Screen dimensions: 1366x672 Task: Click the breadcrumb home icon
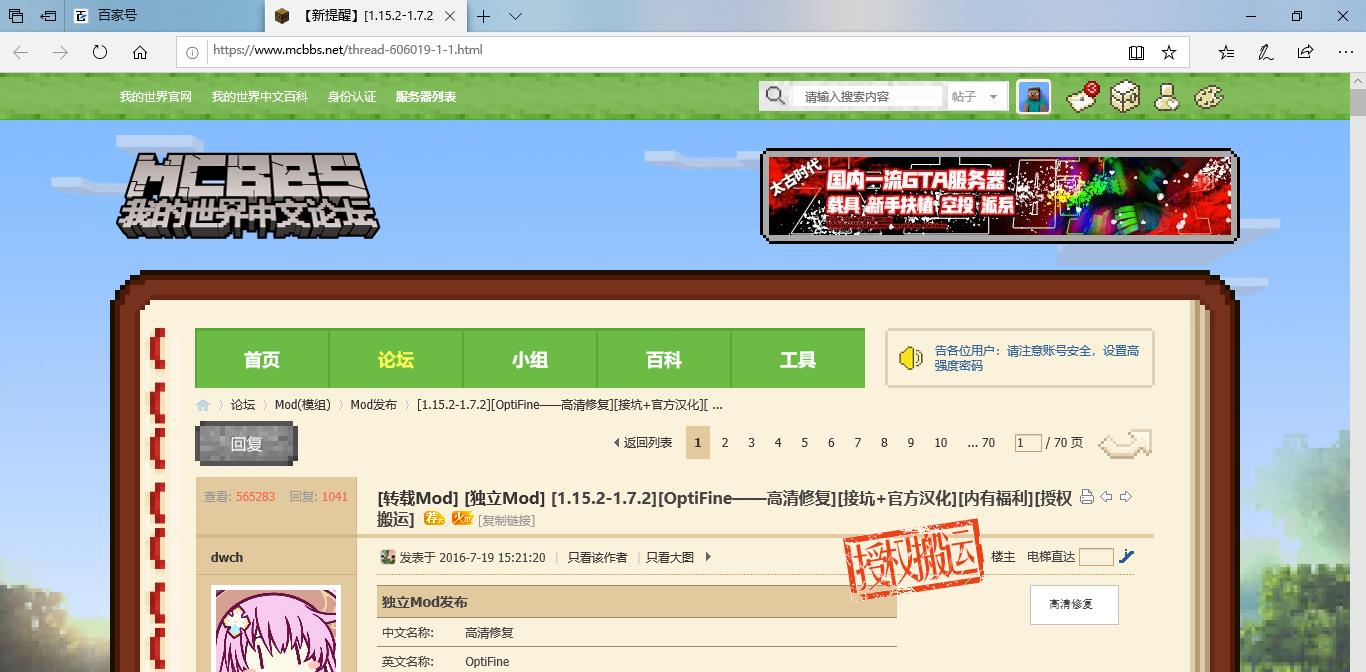point(203,405)
